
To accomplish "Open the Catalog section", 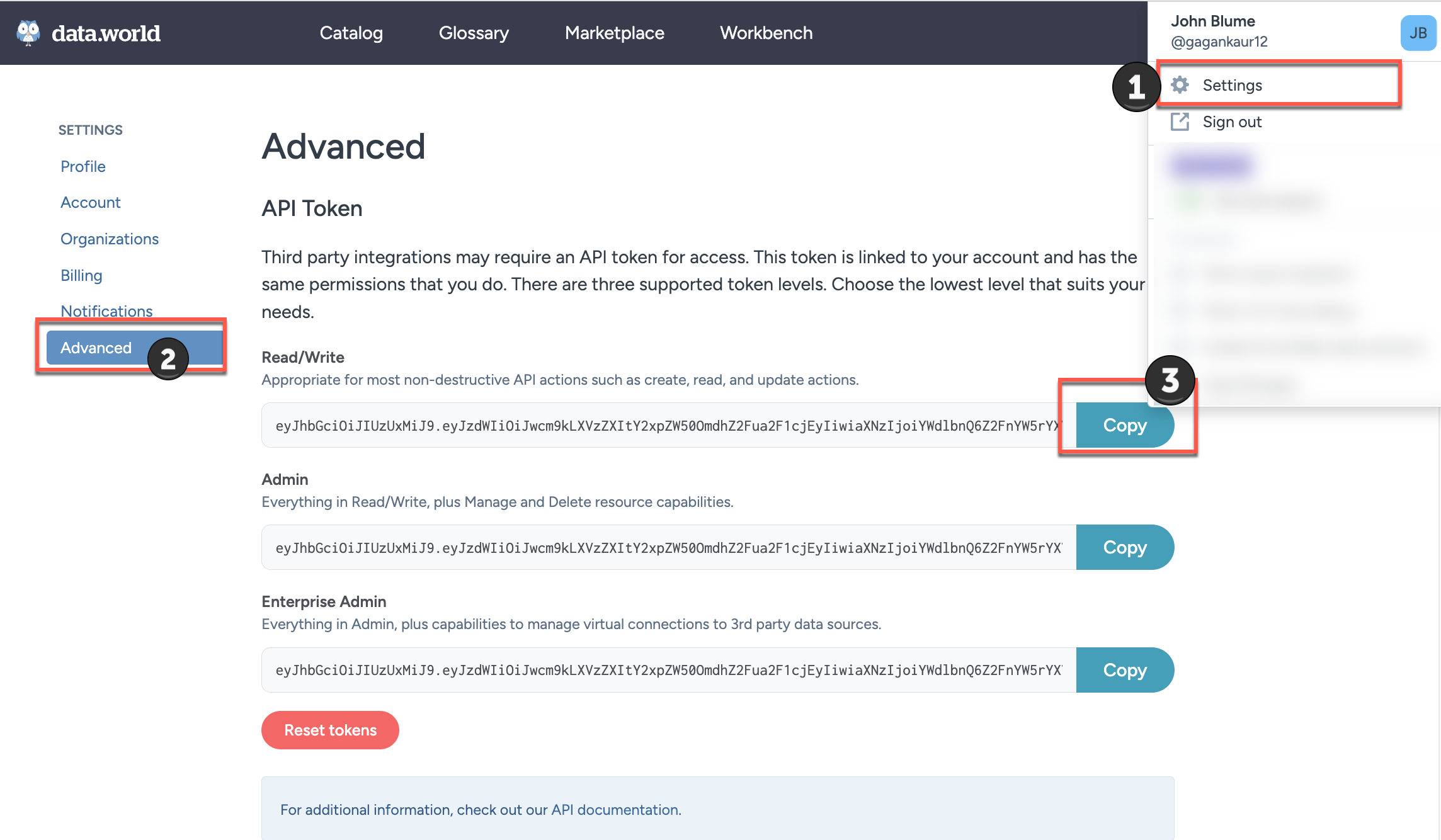I will (x=351, y=33).
